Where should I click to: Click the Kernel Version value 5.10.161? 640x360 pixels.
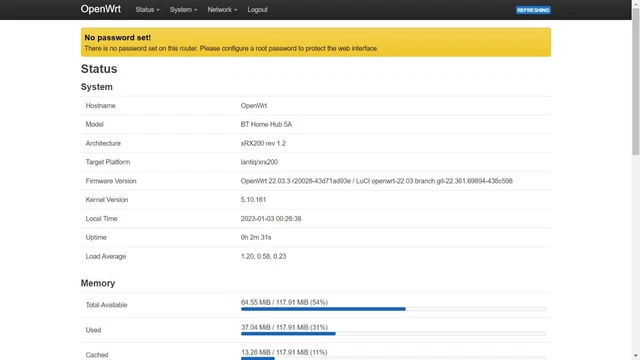[253, 200]
